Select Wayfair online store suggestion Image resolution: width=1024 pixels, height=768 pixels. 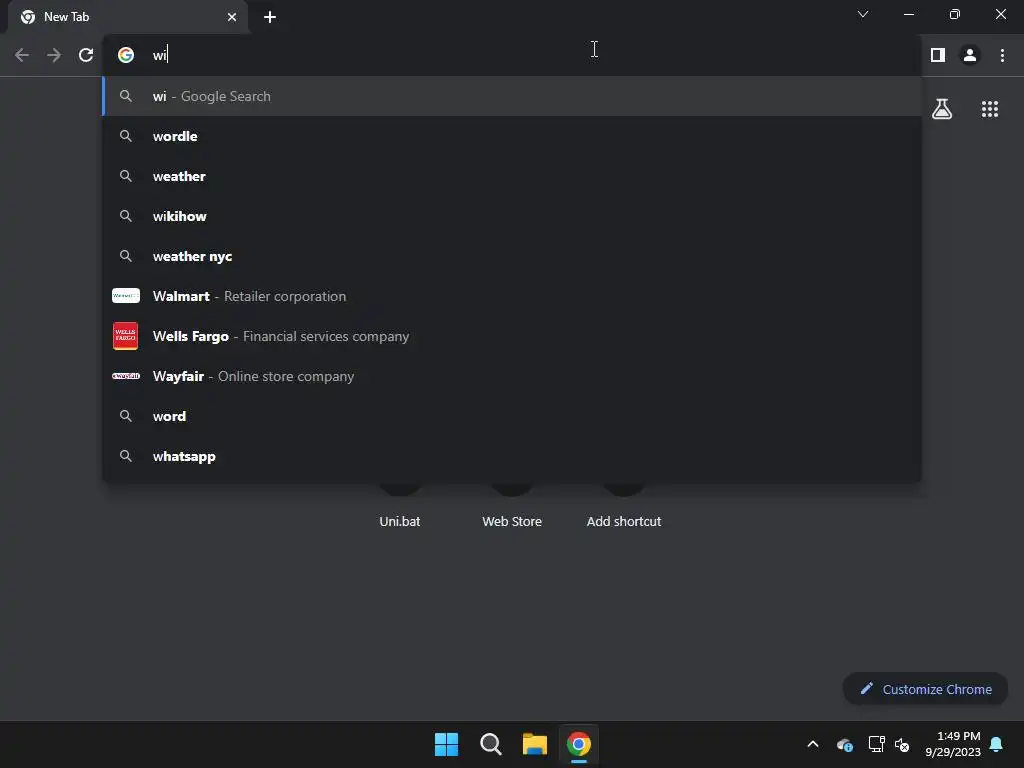(x=512, y=376)
